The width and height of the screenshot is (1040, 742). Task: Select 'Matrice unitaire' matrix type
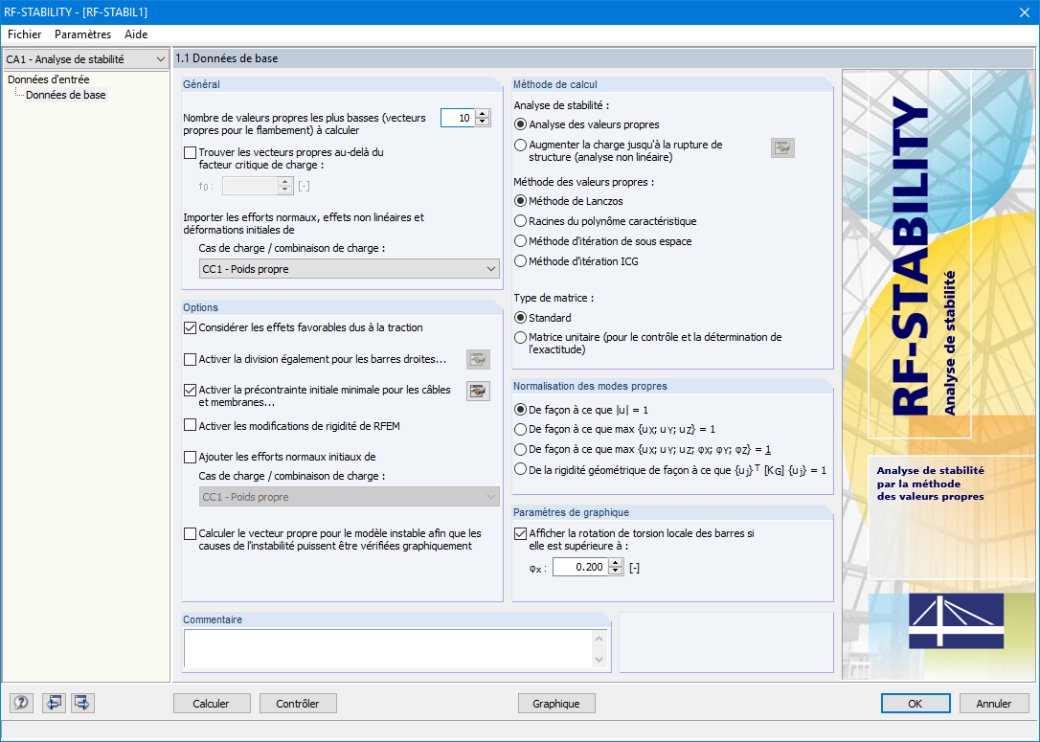(521, 338)
